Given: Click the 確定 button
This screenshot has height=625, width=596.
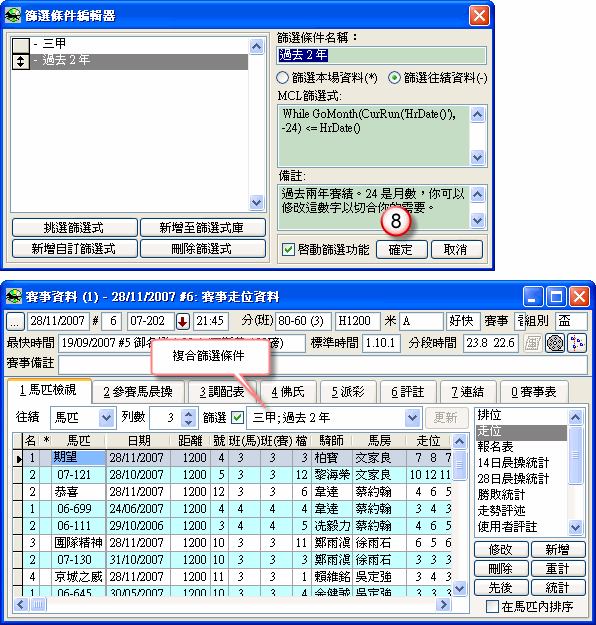Looking at the screenshot, I should (x=401, y=250).
